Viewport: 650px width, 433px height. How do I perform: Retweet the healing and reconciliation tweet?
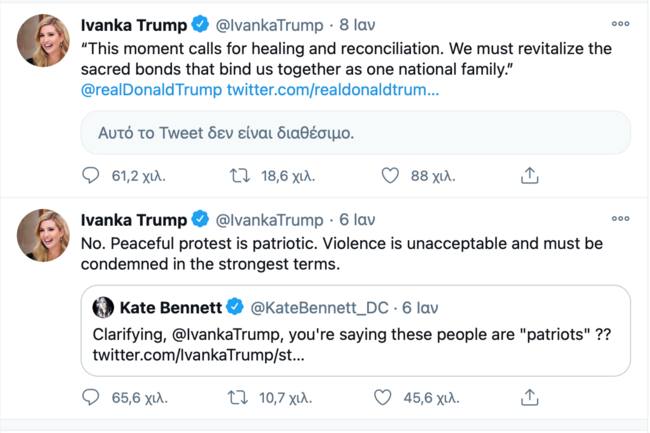tap(241, 176)
